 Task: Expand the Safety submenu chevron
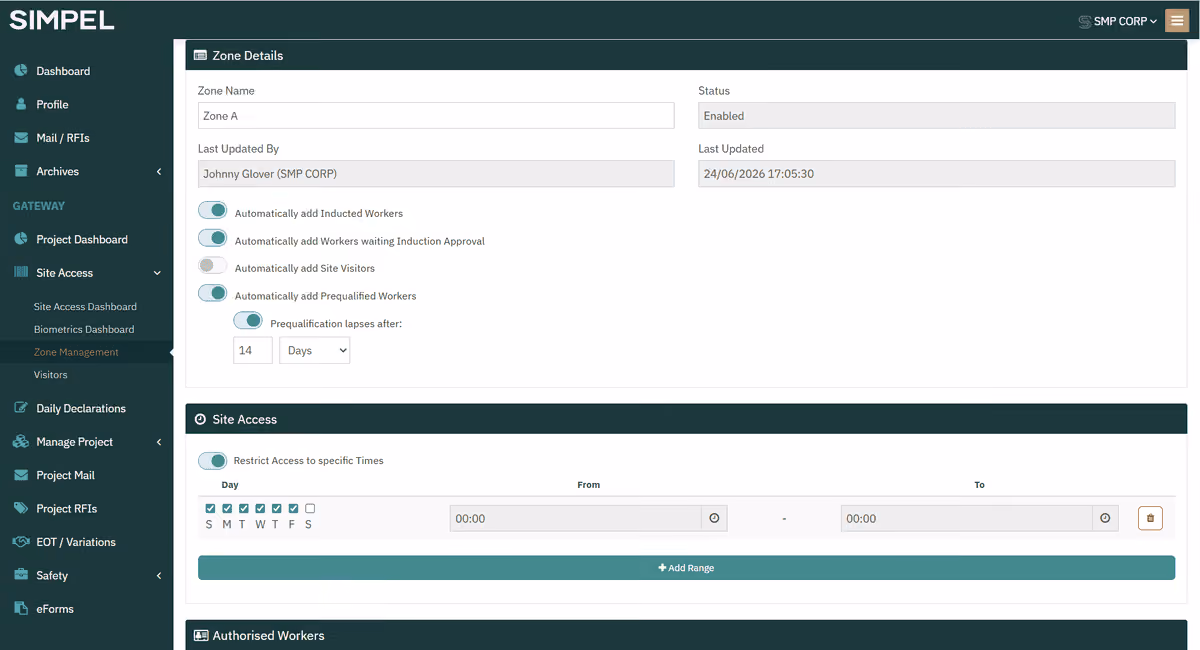click(x=159, y=576)
